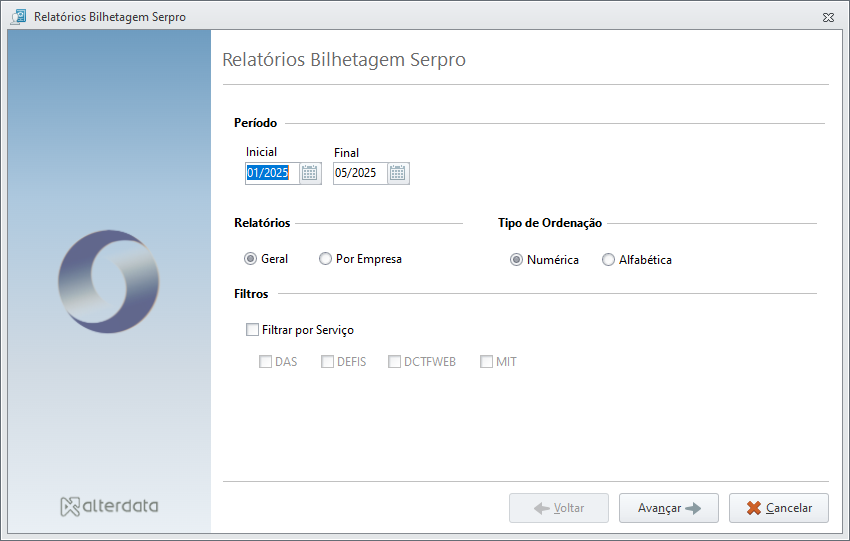Click the Filtros section heading

pos(251,294)
